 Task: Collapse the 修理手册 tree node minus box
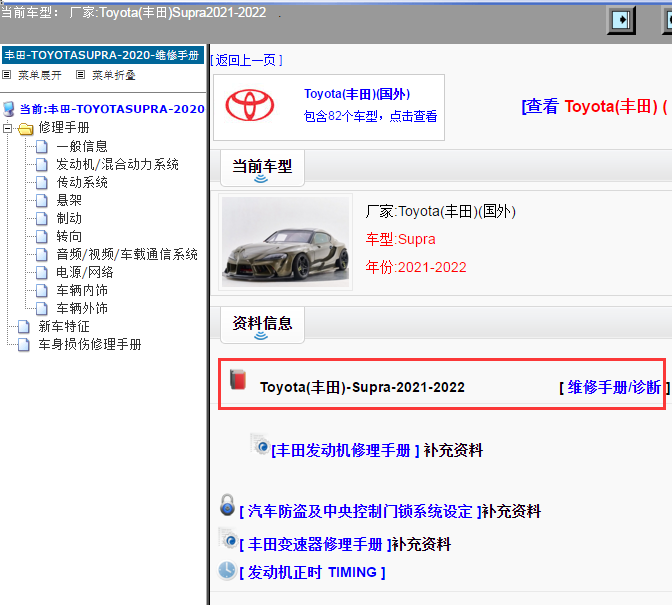7,128
